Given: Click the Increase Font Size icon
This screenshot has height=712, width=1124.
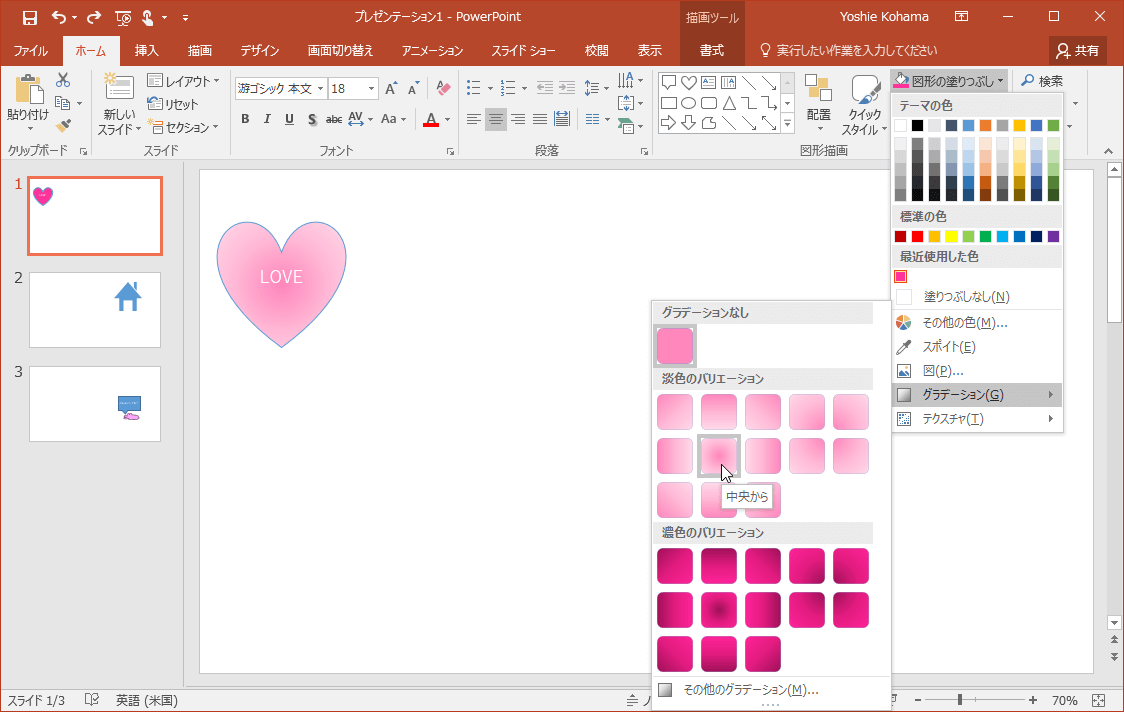Looking at the screenshot, I should pyautogui.click(x=391, y=89).
